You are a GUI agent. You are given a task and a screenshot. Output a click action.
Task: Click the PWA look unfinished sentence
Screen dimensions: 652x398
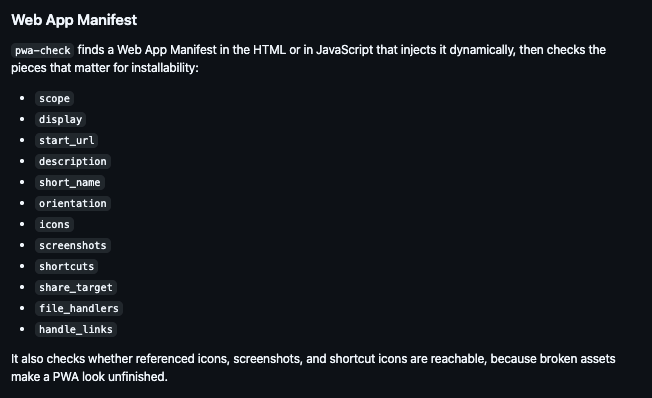(x=110, y=377)
